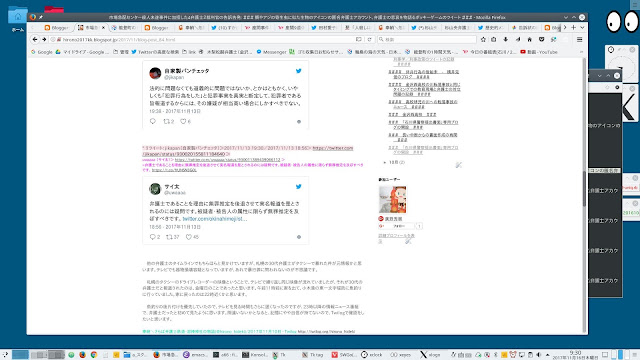Click the volume icon in the system tray
640x360 pixels.
538,355
